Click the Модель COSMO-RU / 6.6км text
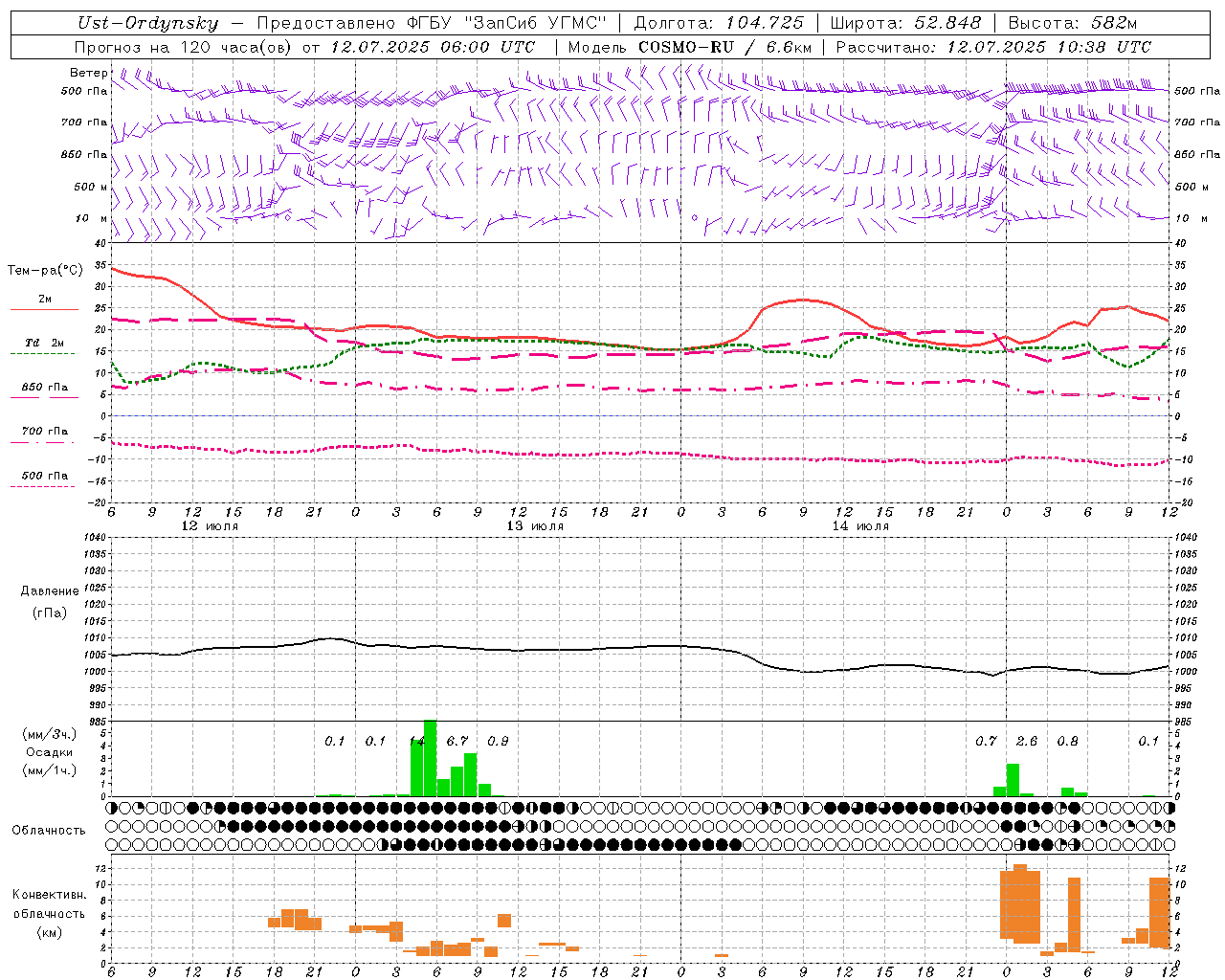1225x980 pixels. tap(690, 46)
